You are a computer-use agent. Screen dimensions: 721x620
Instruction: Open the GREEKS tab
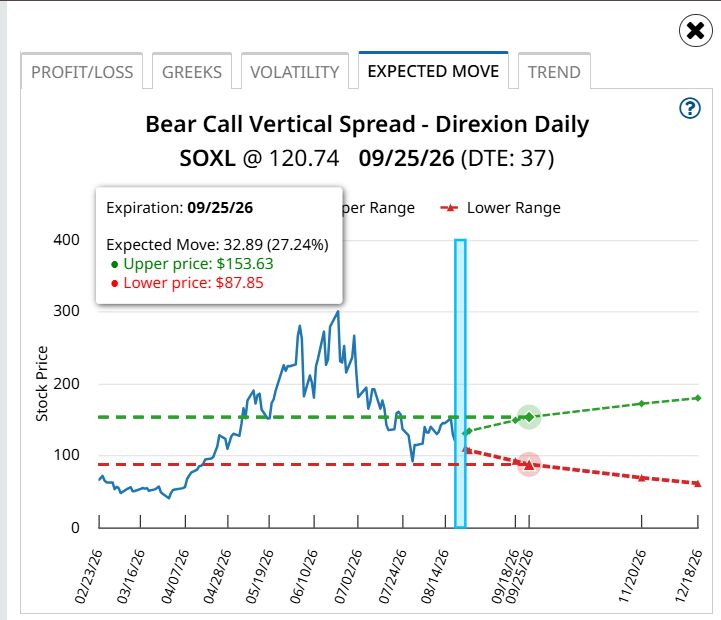point(192,72)
